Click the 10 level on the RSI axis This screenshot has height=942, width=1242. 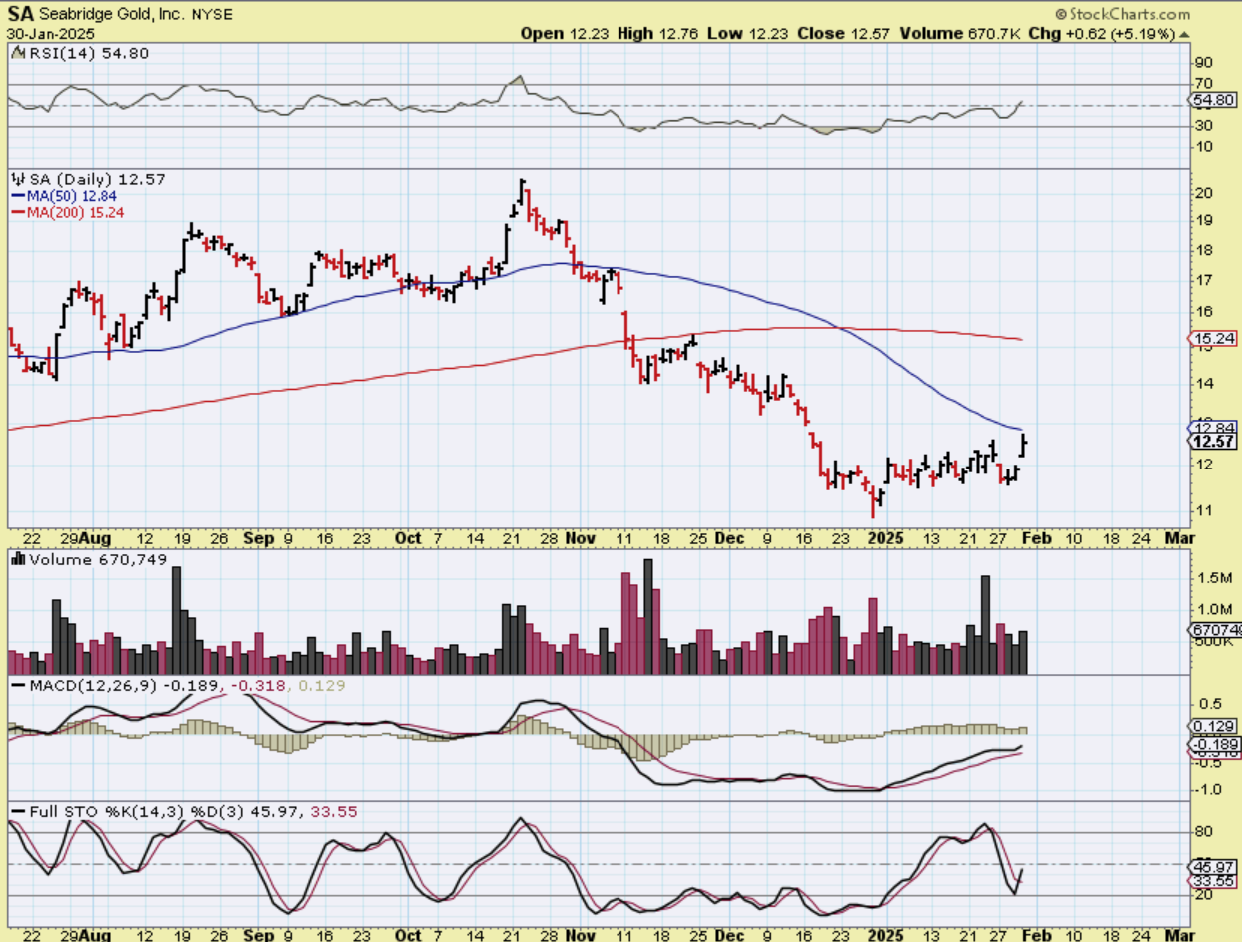pyautogui.click(x=1204, y=147)
